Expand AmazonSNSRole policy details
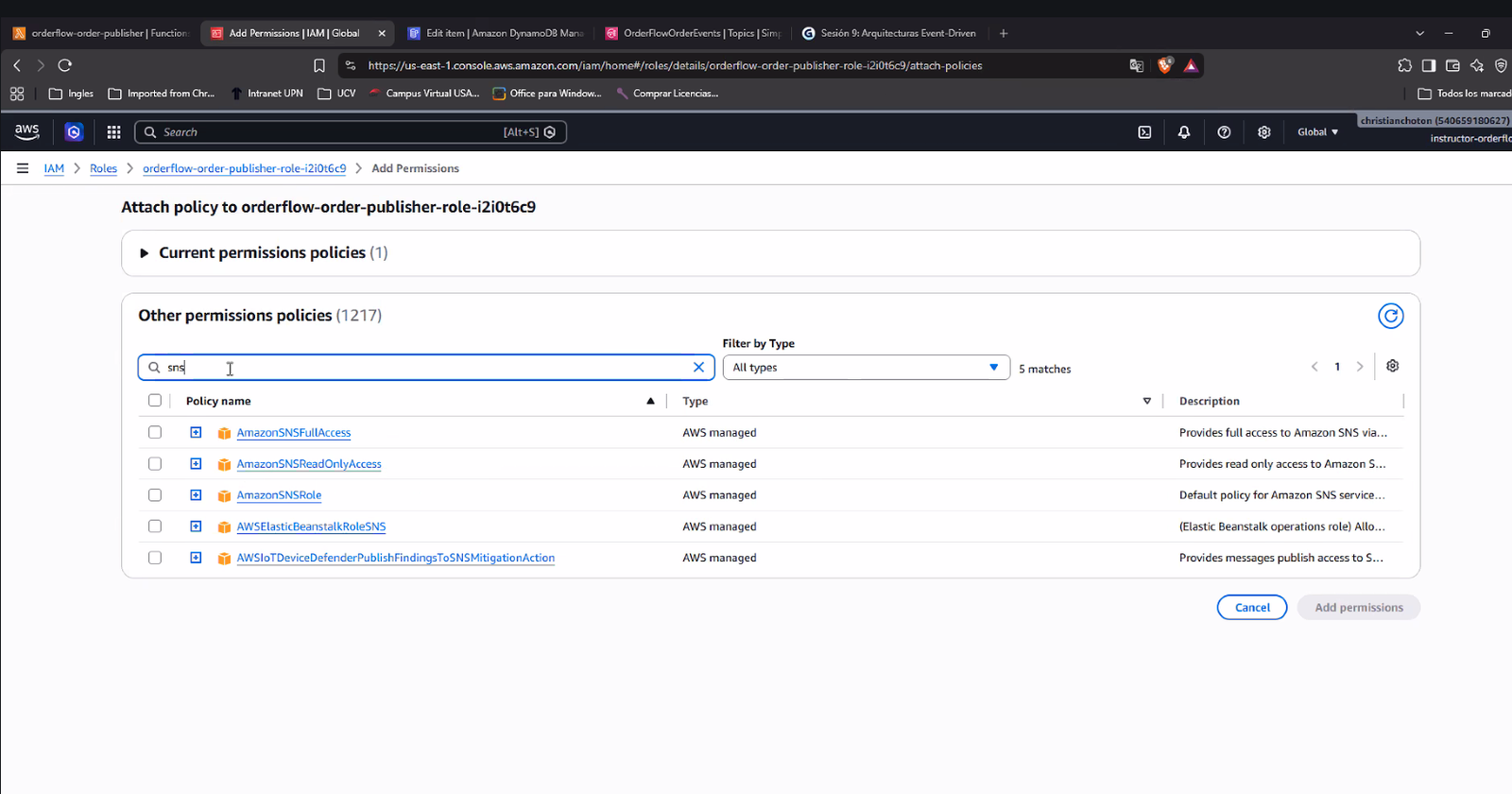The height and width of the screenshot is (794, 1512). pos(196,495)
